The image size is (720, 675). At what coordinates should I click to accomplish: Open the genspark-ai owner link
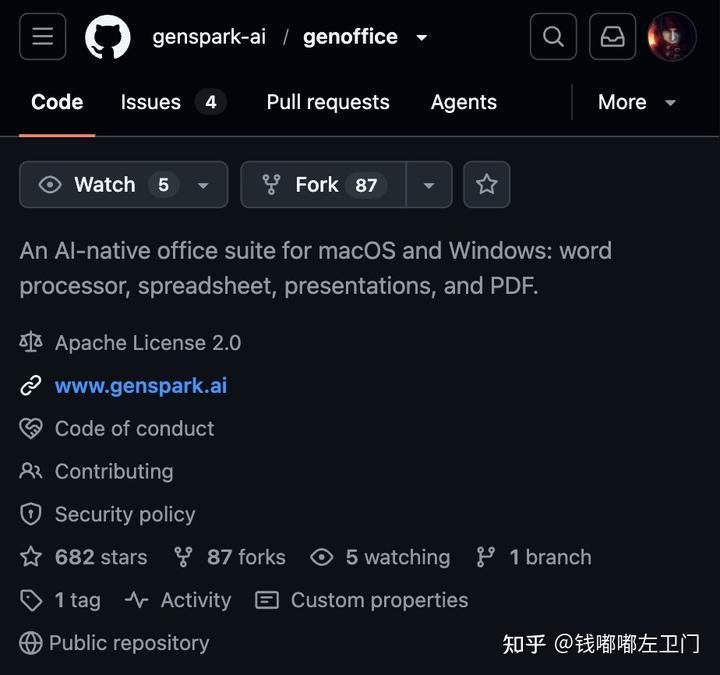[209, 37]
